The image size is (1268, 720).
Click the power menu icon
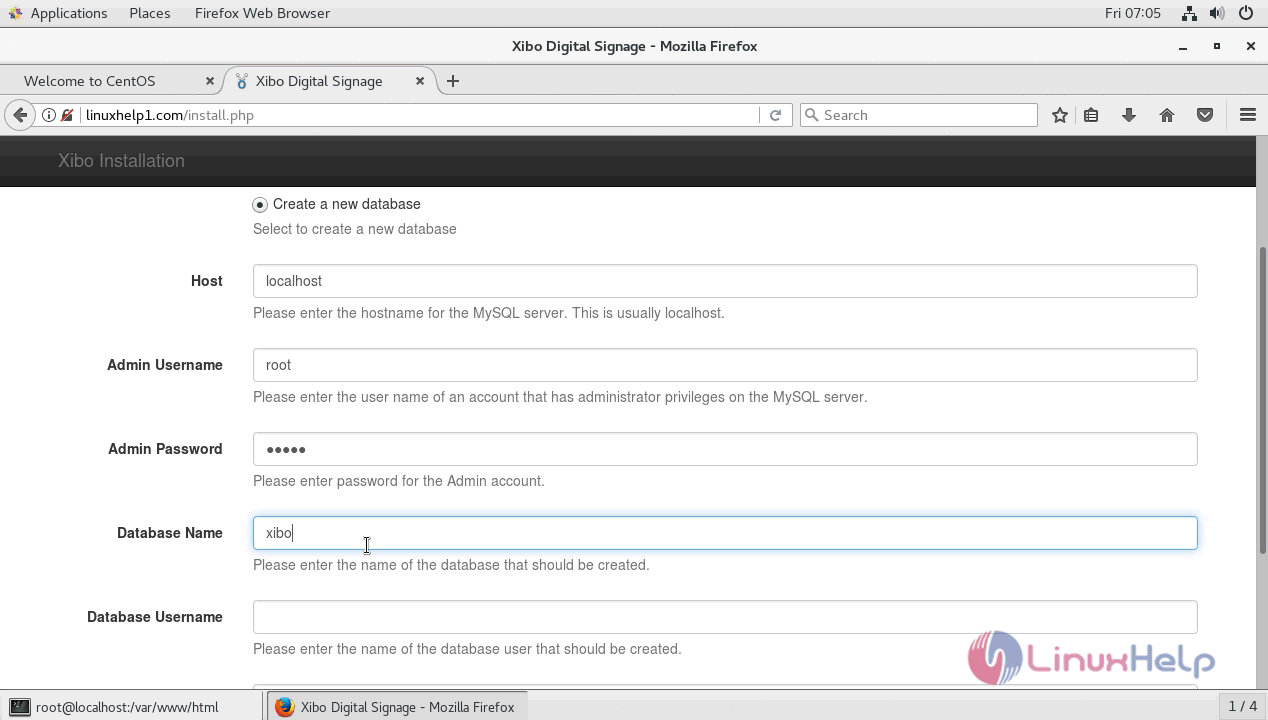(1246, 13)
